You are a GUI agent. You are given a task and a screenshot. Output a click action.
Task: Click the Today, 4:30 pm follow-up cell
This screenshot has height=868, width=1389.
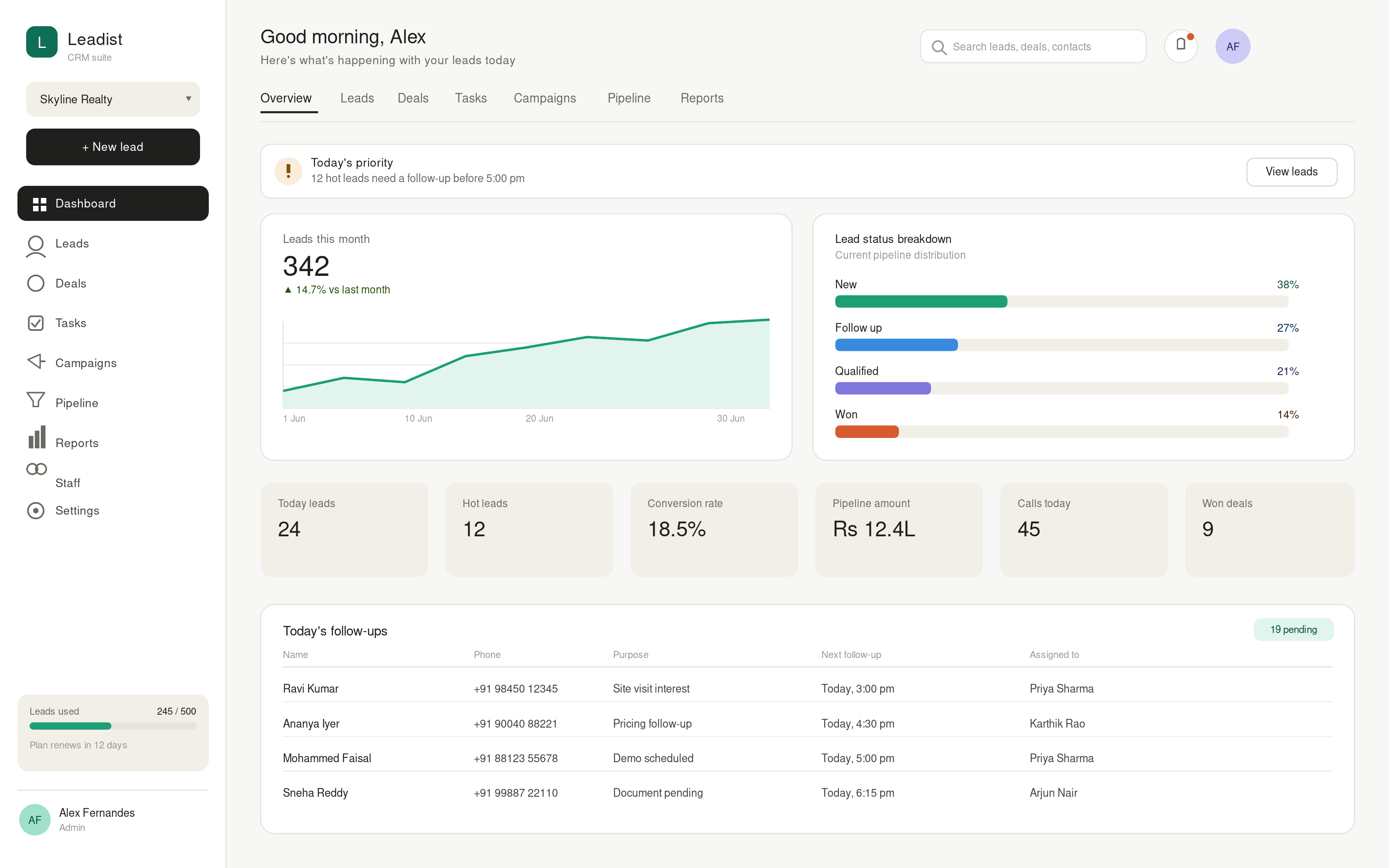pos(858,724)
